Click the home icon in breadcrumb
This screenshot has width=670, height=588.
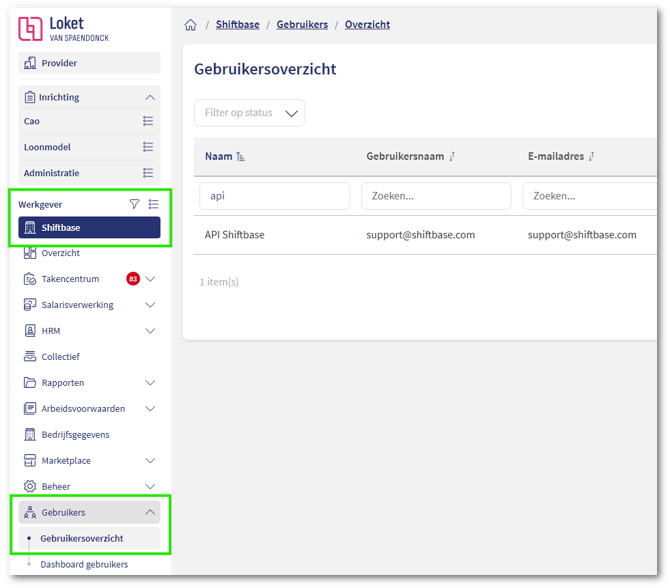(x=191, y=25)
